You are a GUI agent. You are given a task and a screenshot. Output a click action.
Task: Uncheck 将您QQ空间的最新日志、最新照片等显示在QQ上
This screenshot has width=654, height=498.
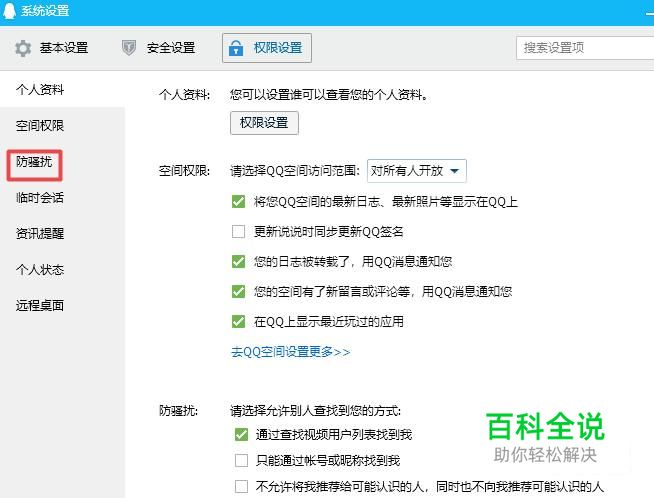[x=239, y=202]
